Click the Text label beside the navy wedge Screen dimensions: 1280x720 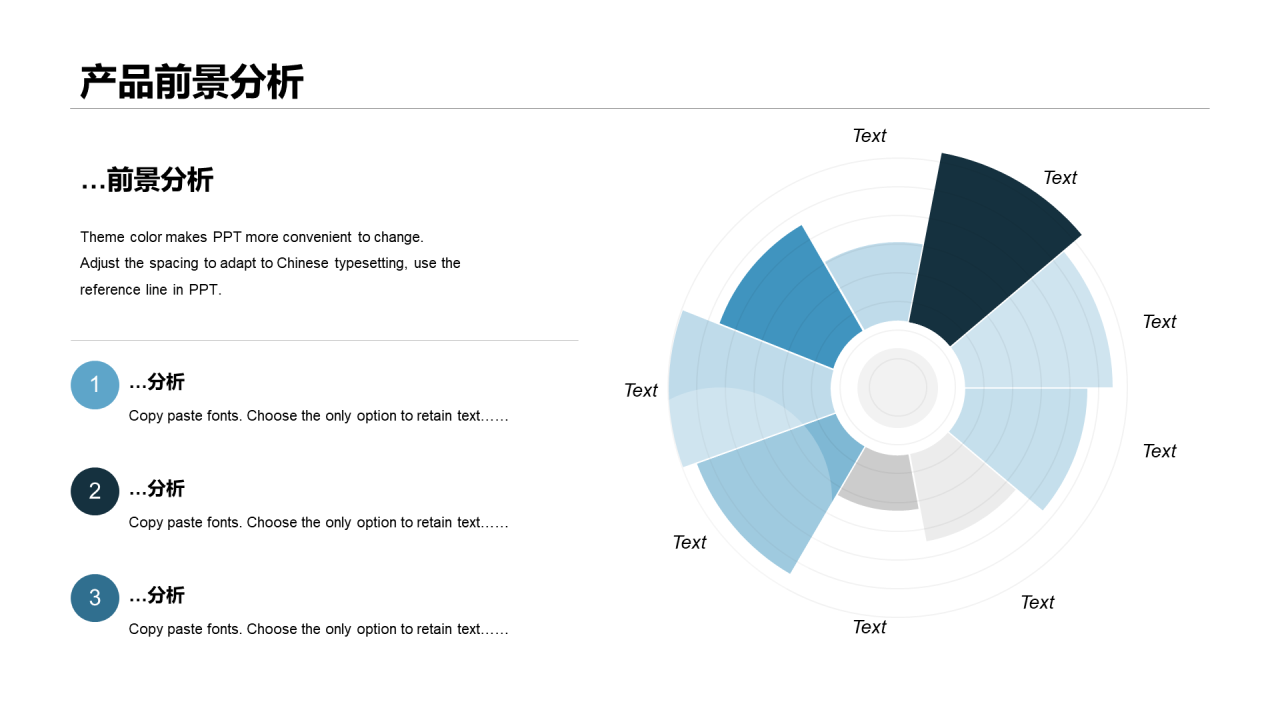[x=1060, y=178]
